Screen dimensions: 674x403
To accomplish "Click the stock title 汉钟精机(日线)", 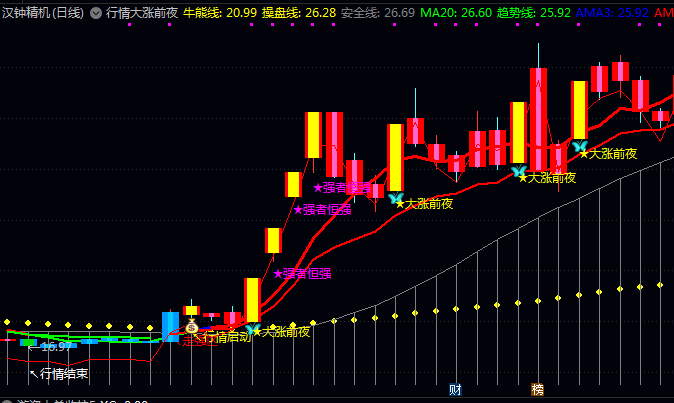I will tap(43, 13).
